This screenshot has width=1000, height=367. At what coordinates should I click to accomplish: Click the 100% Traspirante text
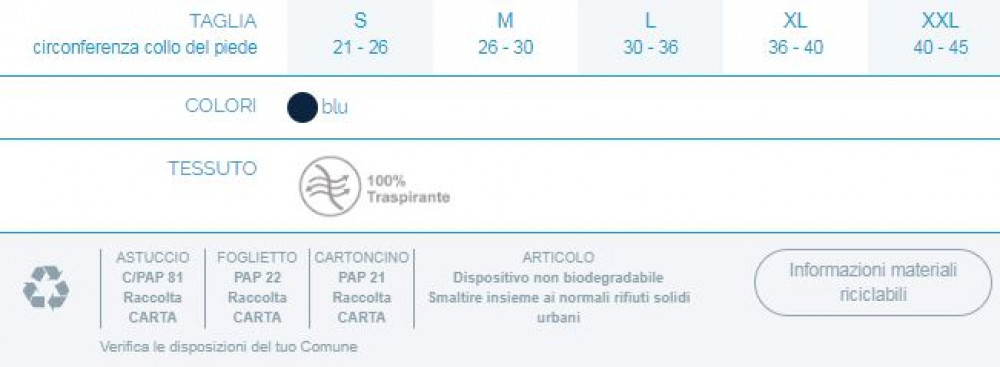(408, 189)
